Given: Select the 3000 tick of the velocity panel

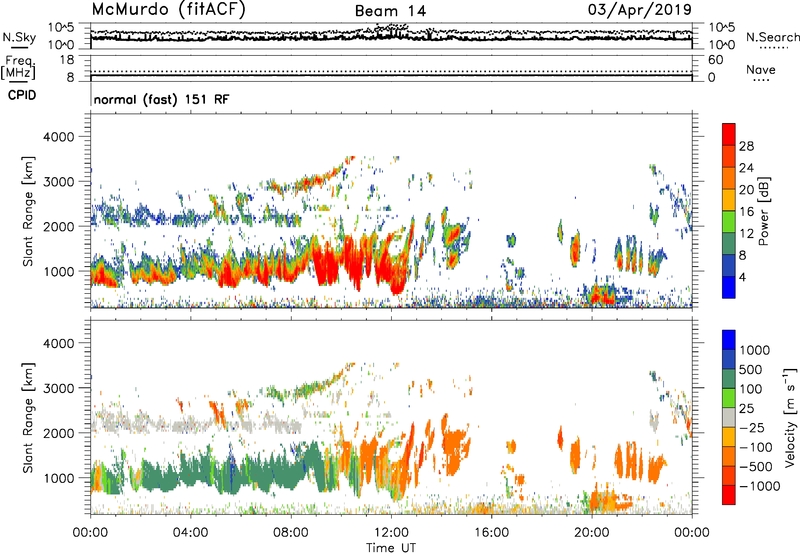Looking at the screenshot, I should 58,388.
